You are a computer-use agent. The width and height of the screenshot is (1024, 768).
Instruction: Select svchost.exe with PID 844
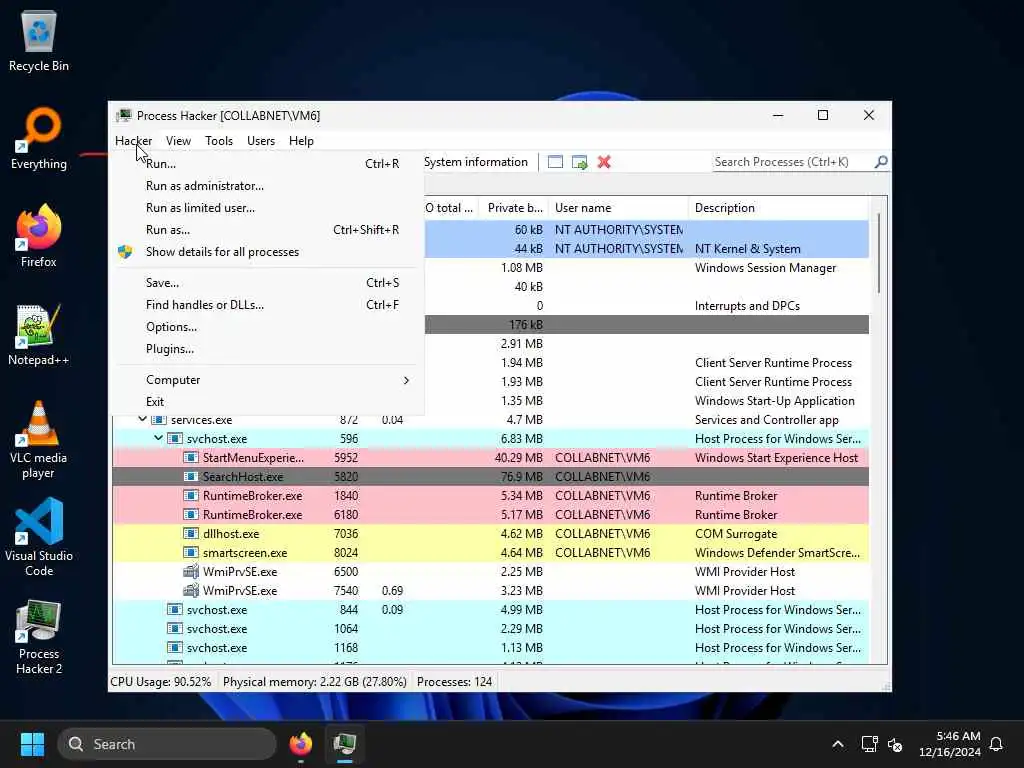[x=490, y=609]
